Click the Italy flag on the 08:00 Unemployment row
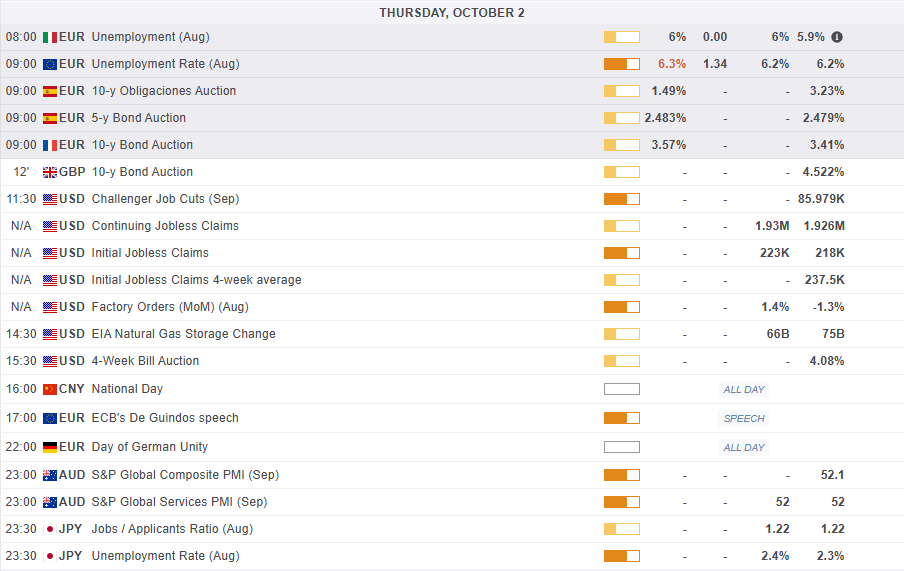Image resolution: width=904 pixels, height=571 pixels. click(x=50, y=37)
